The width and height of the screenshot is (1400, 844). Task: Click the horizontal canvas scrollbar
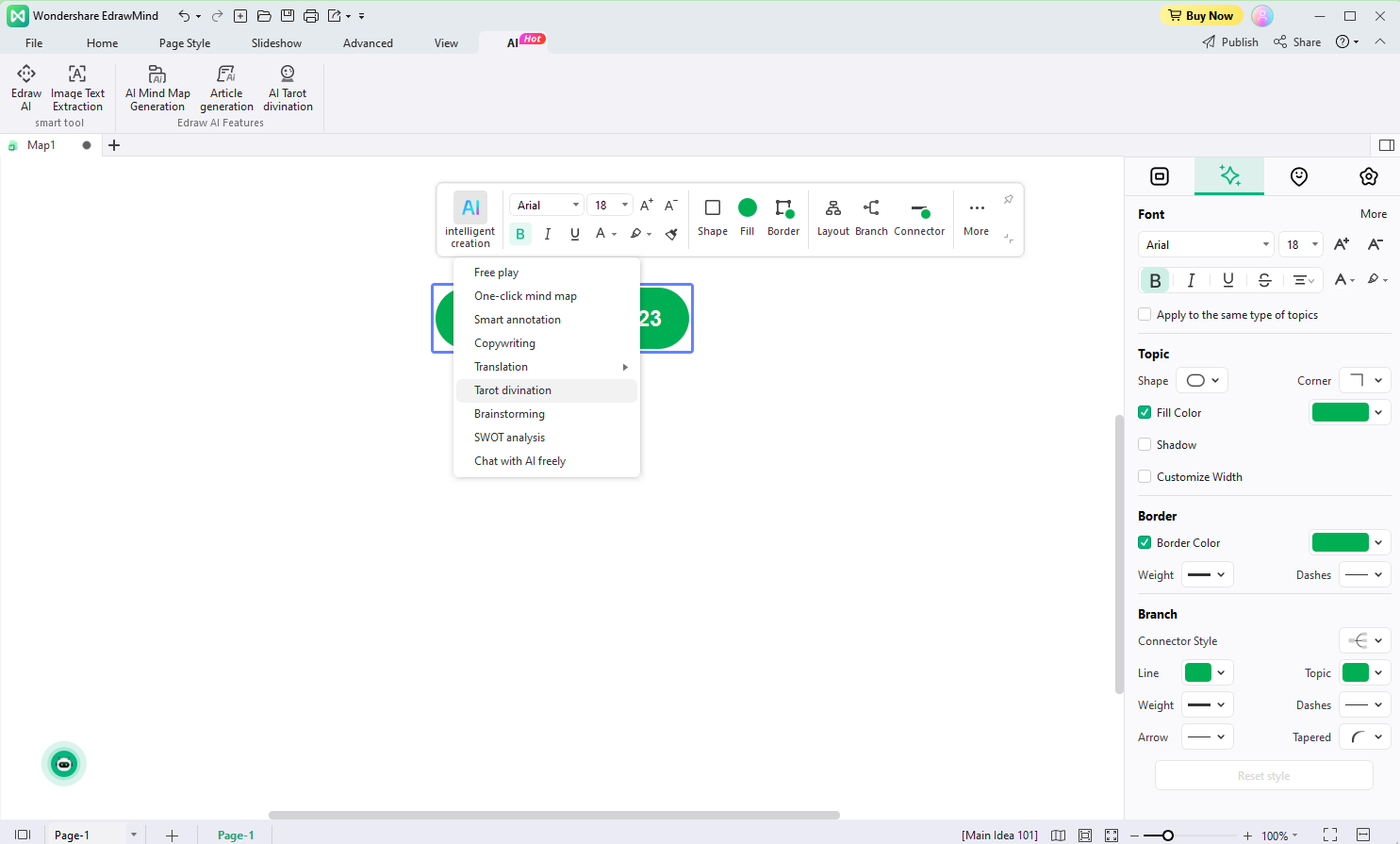pos(554,815)
